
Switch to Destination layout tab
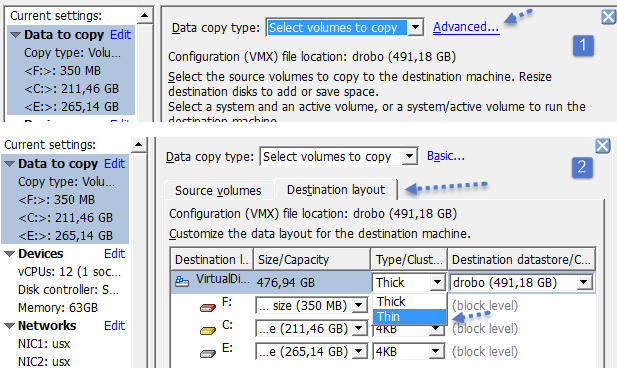point(336,190)
